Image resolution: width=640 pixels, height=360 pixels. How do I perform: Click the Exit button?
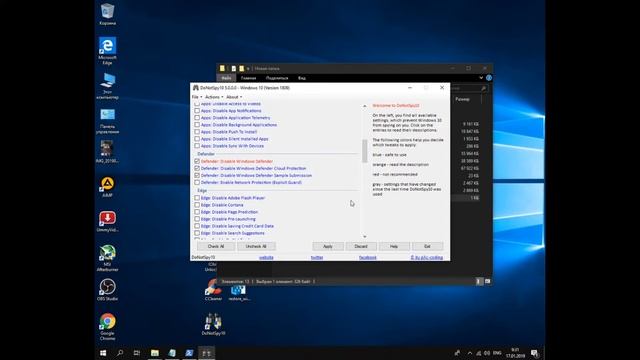point(427,246)
